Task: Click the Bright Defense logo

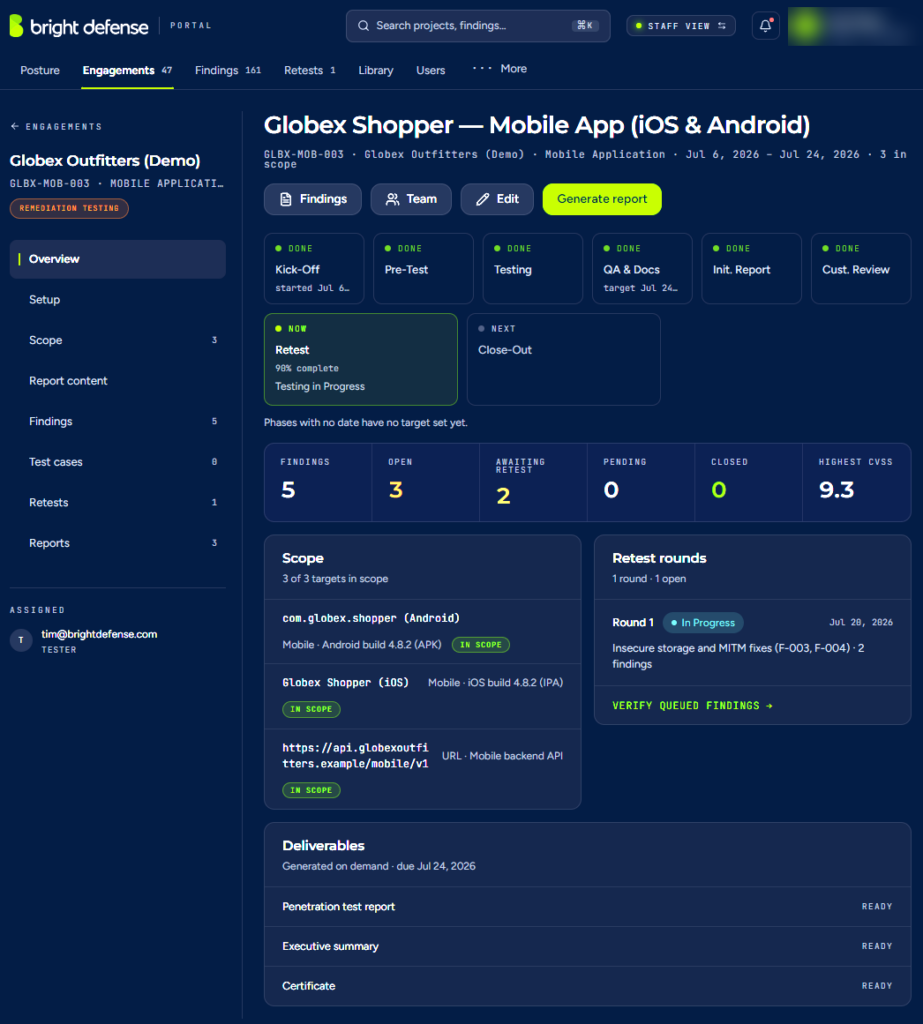Action: click(x=78, y=26)
